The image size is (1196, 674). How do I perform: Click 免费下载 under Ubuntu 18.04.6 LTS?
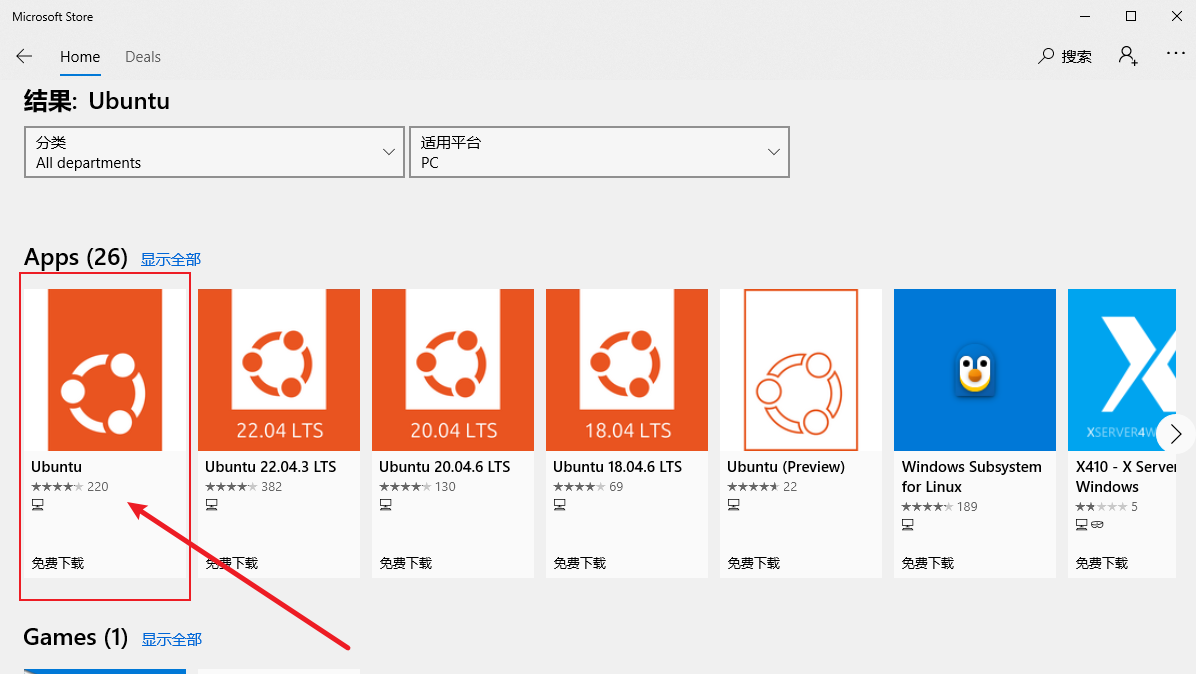(x=580, y=563)
